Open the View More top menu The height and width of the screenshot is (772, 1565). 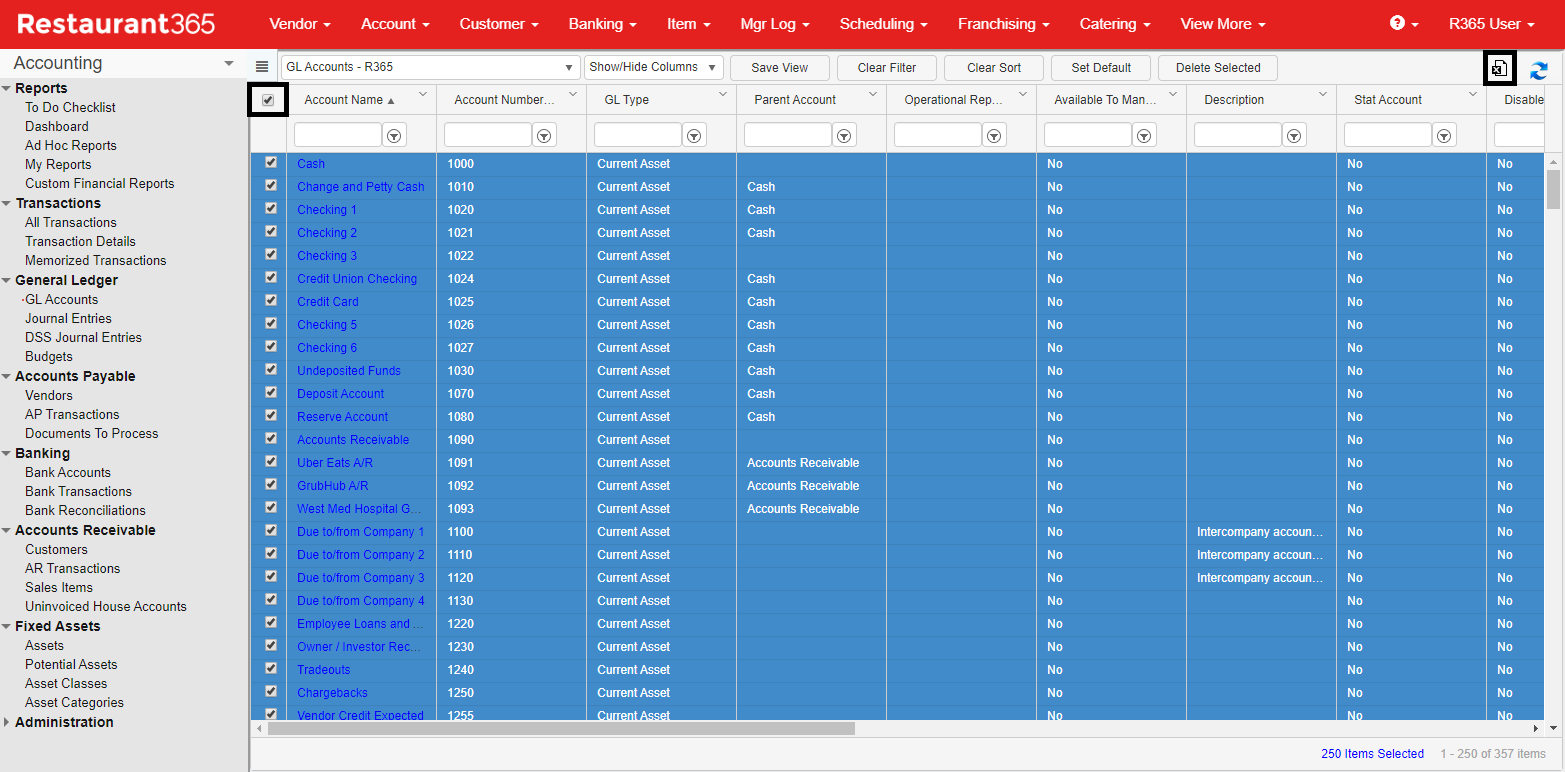(1223, 24)
